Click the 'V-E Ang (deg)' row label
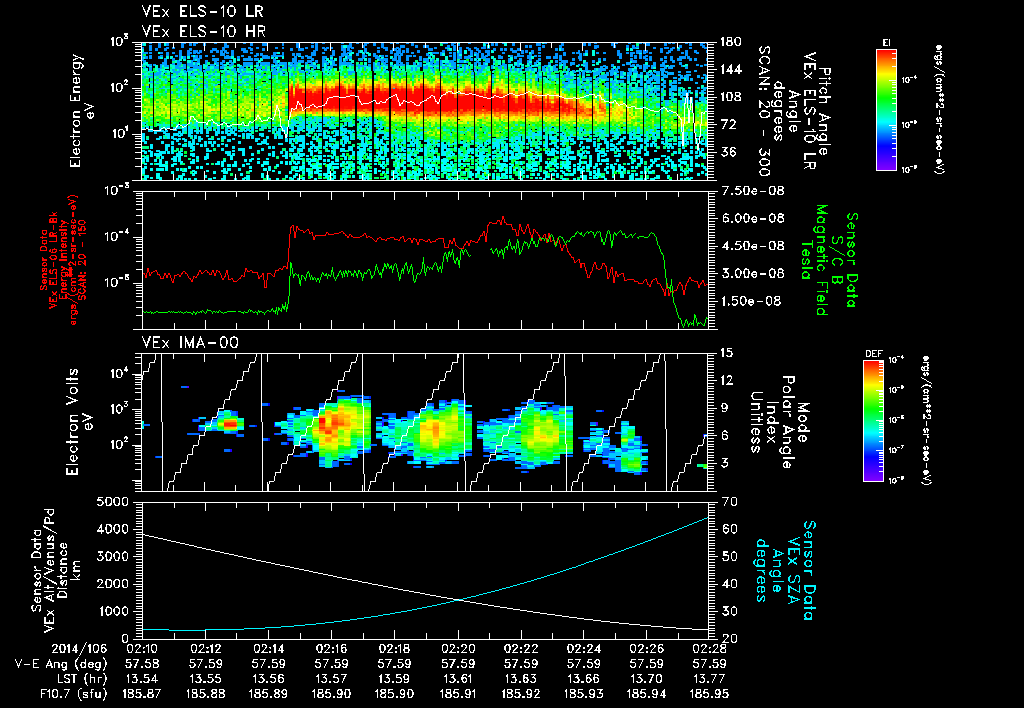 (61, 664)
